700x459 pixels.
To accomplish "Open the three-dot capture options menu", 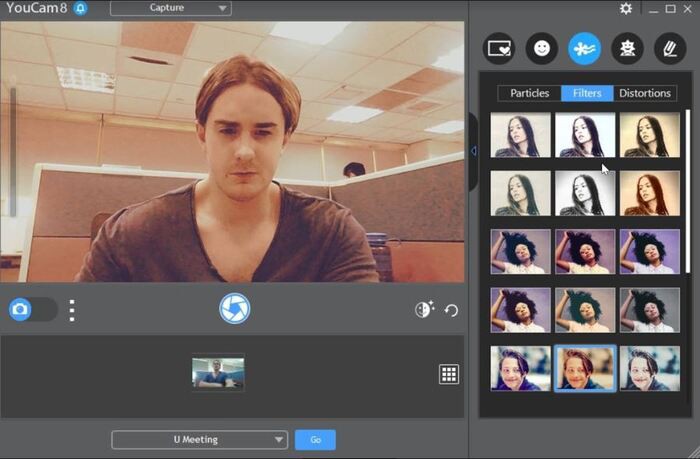I will [72, 309].
